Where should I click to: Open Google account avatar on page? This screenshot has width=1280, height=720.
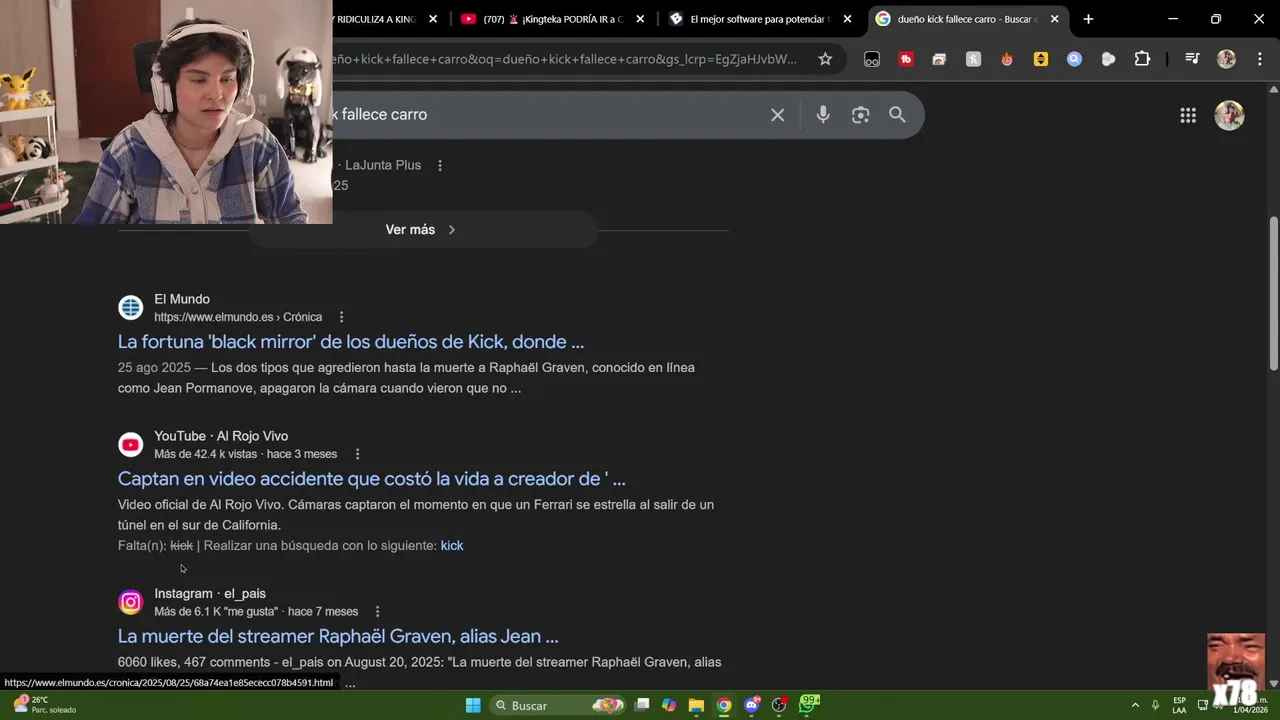click(x=1229, y=115)
